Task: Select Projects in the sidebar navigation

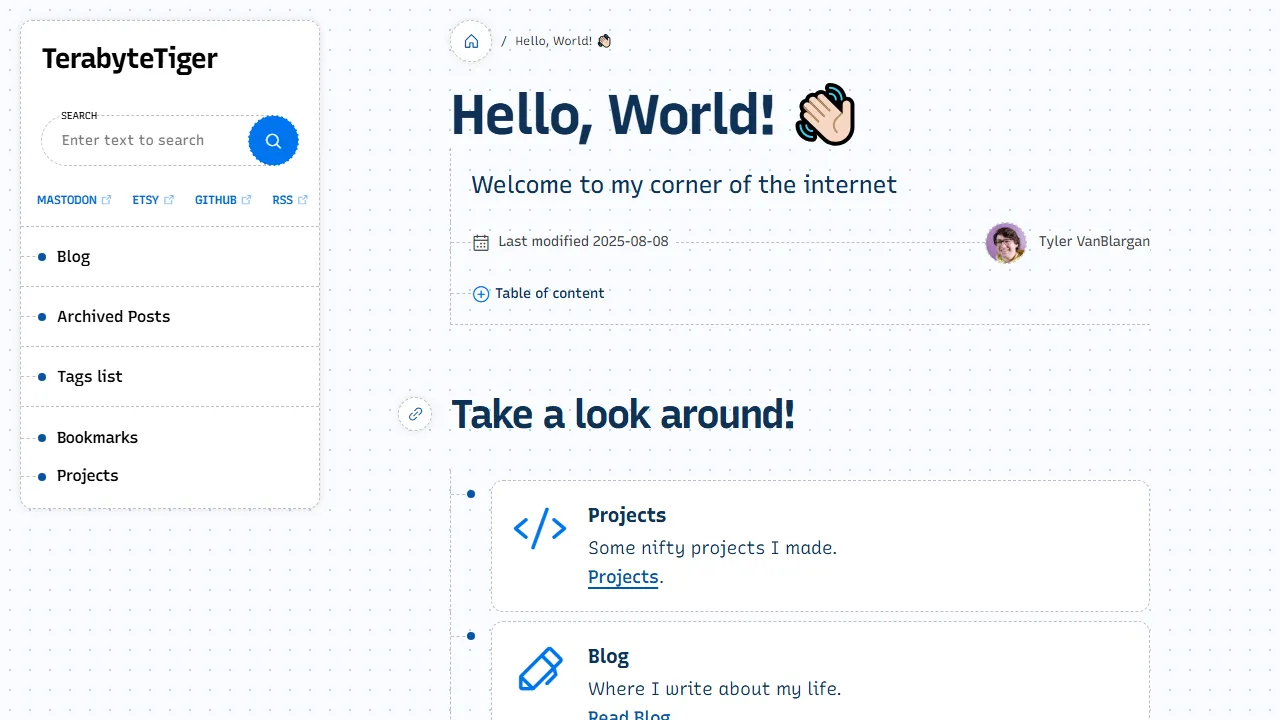Action: 87,475
